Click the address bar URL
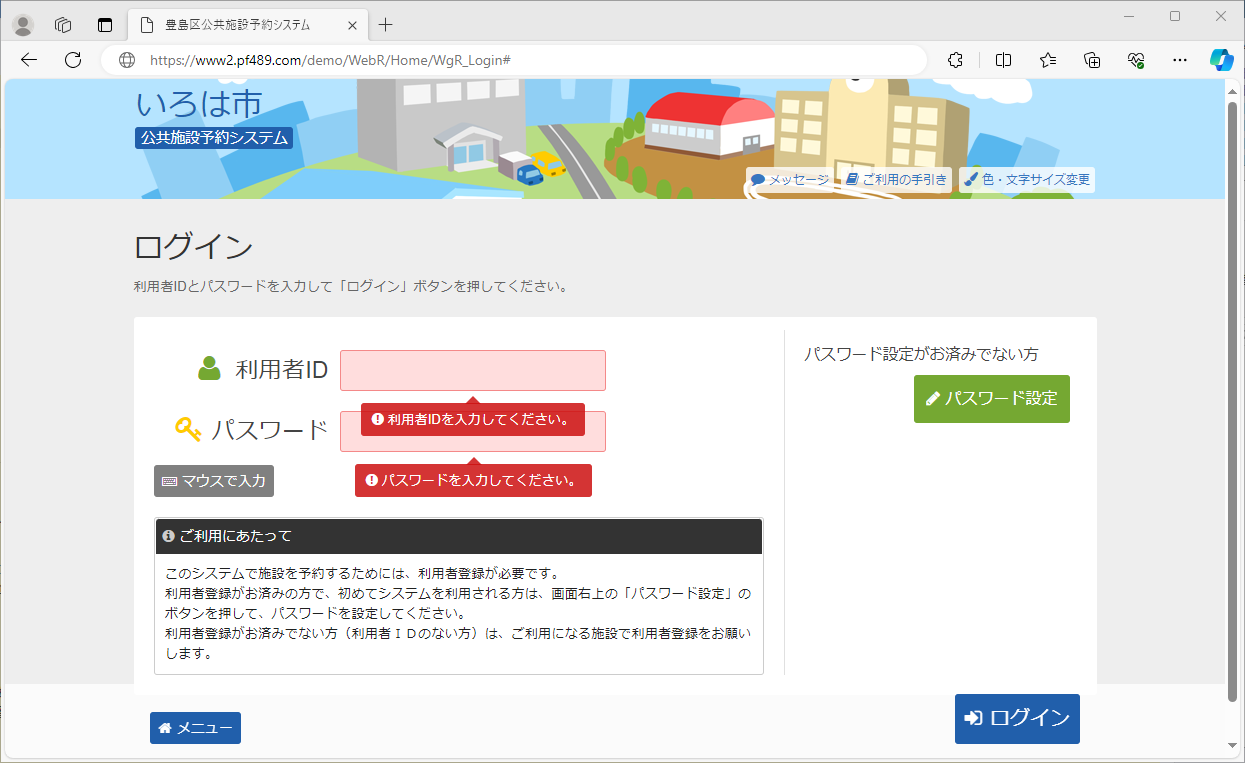Viewport: 1245px width, 763px height. (330, 60)
